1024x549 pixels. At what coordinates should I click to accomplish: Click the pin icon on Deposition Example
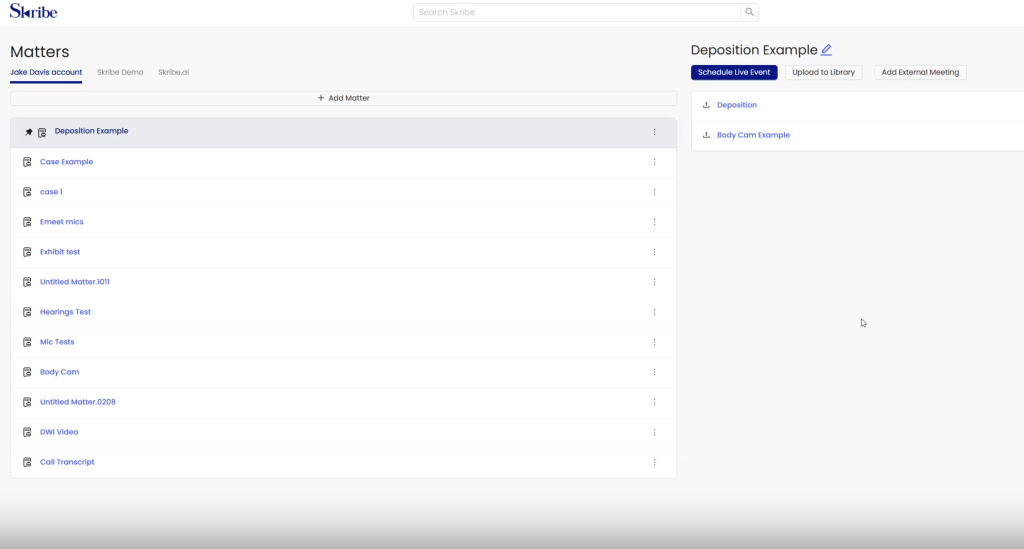pyautogui.click(x=29, y=132)
